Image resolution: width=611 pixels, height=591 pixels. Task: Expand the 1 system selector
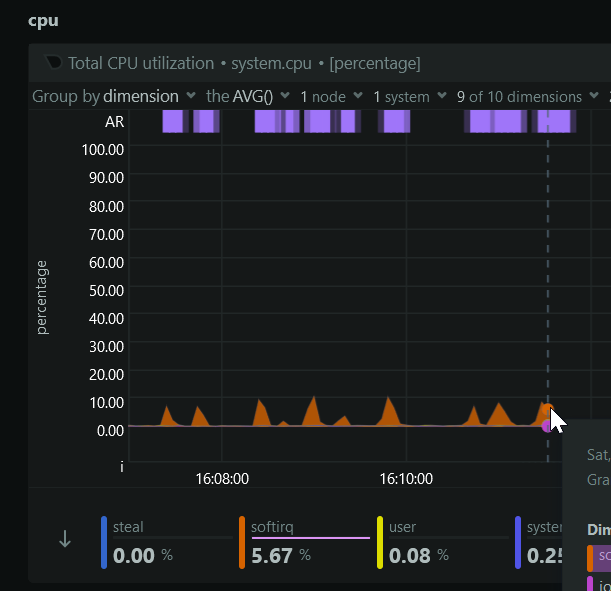410,96
